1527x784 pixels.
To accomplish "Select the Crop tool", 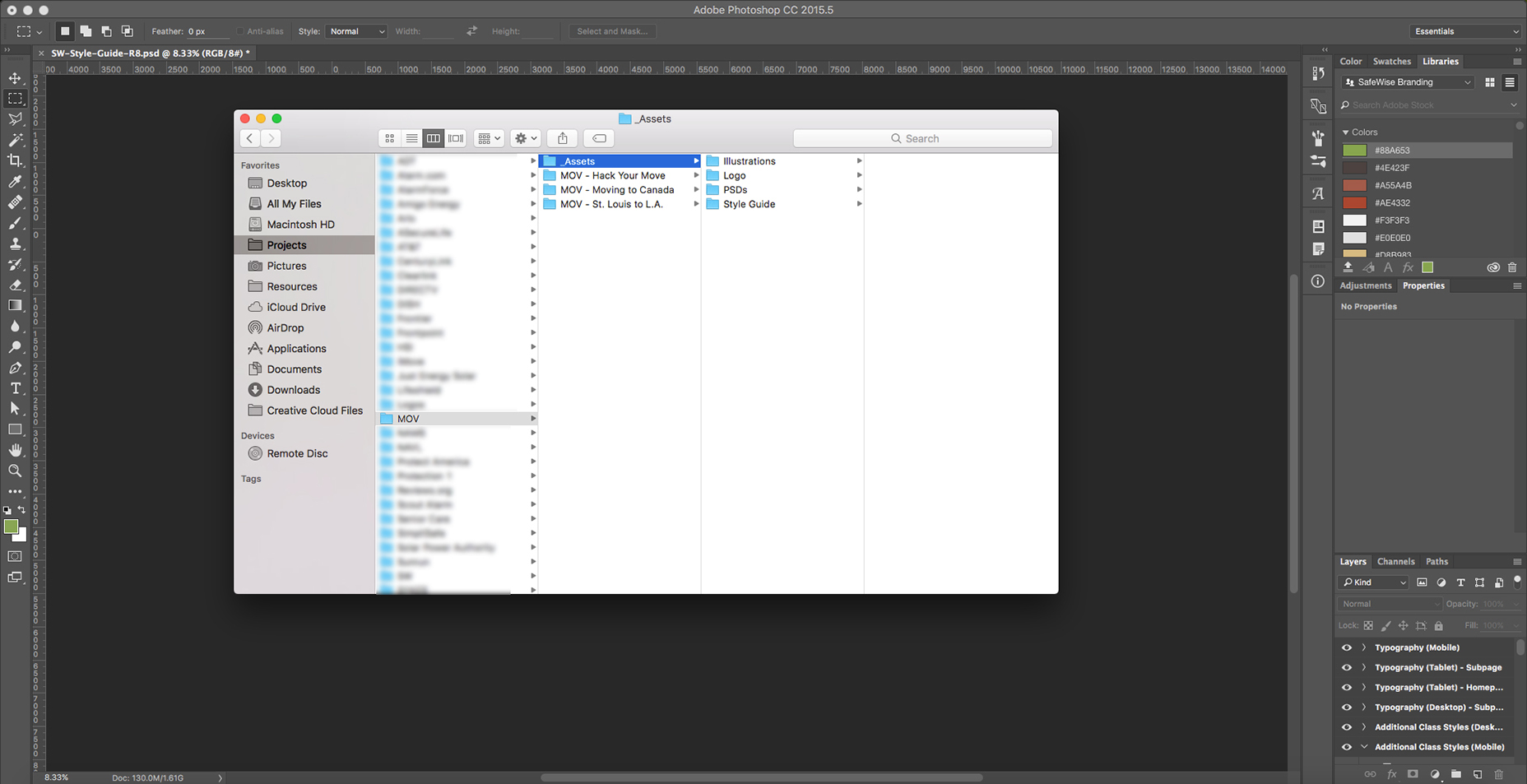I will 15,160.
